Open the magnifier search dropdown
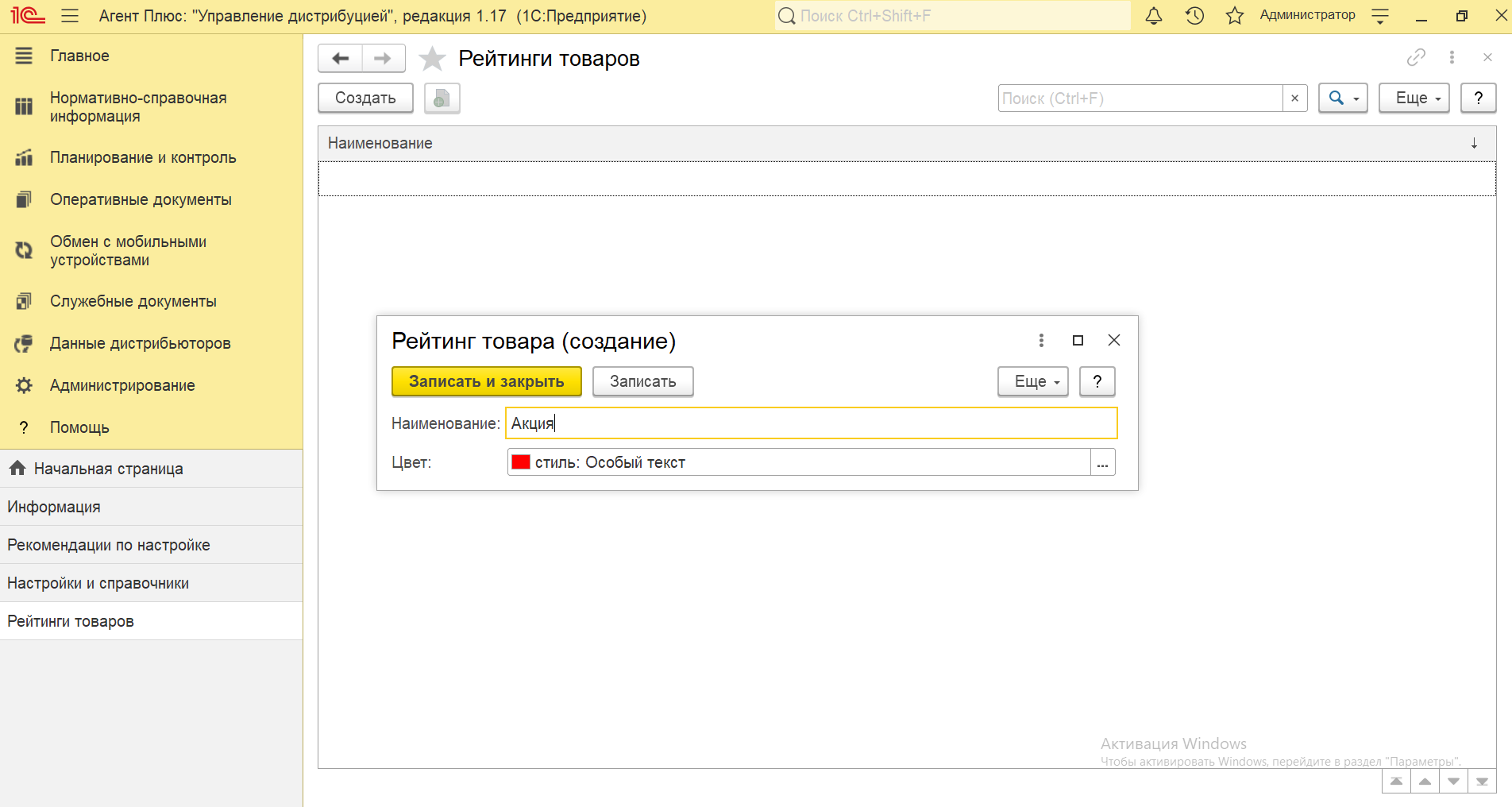Screen dimensions: 1512x807 click(x=1343, y=98)
